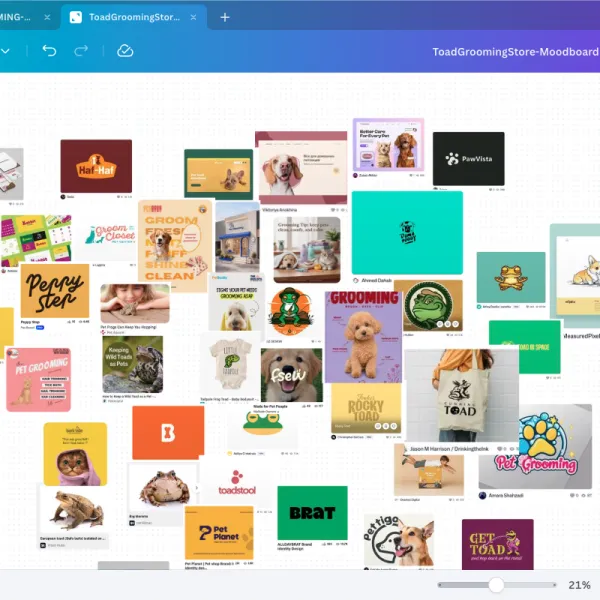The height and width of the screenshot is (600, 600).
Task: Select the Haf-Haf logo image
Action: (x=96, y=166)
